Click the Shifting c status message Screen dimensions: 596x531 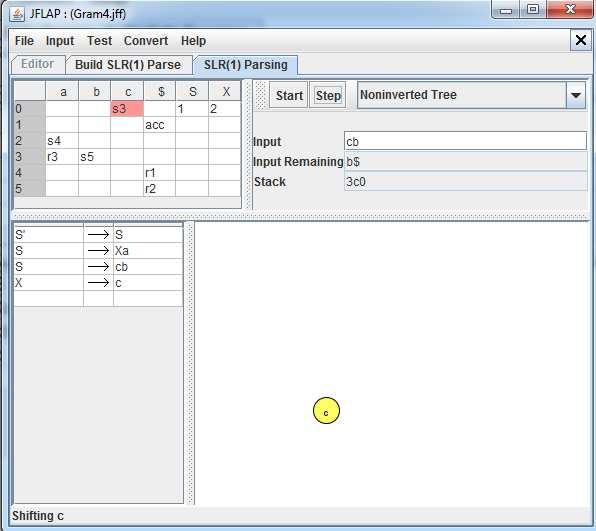pos(38,516)
